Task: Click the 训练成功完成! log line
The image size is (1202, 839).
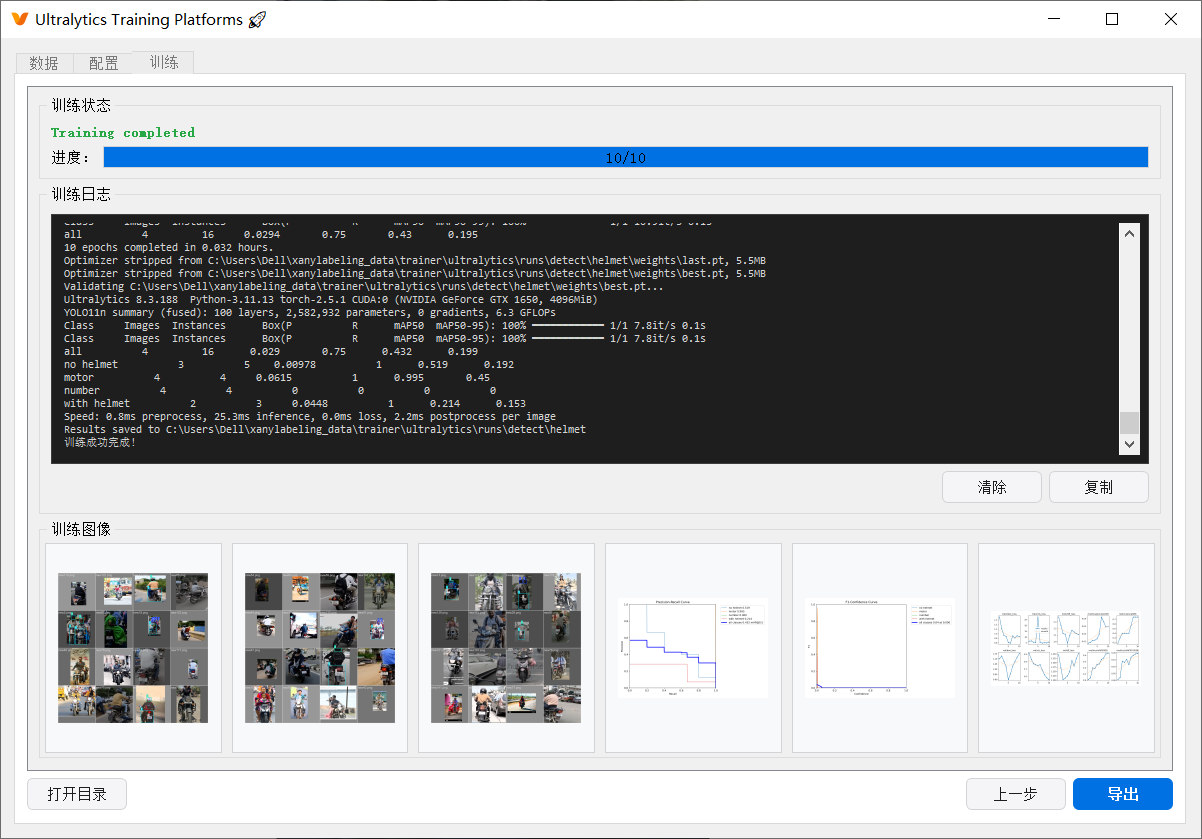Action: tap(99, 442)
